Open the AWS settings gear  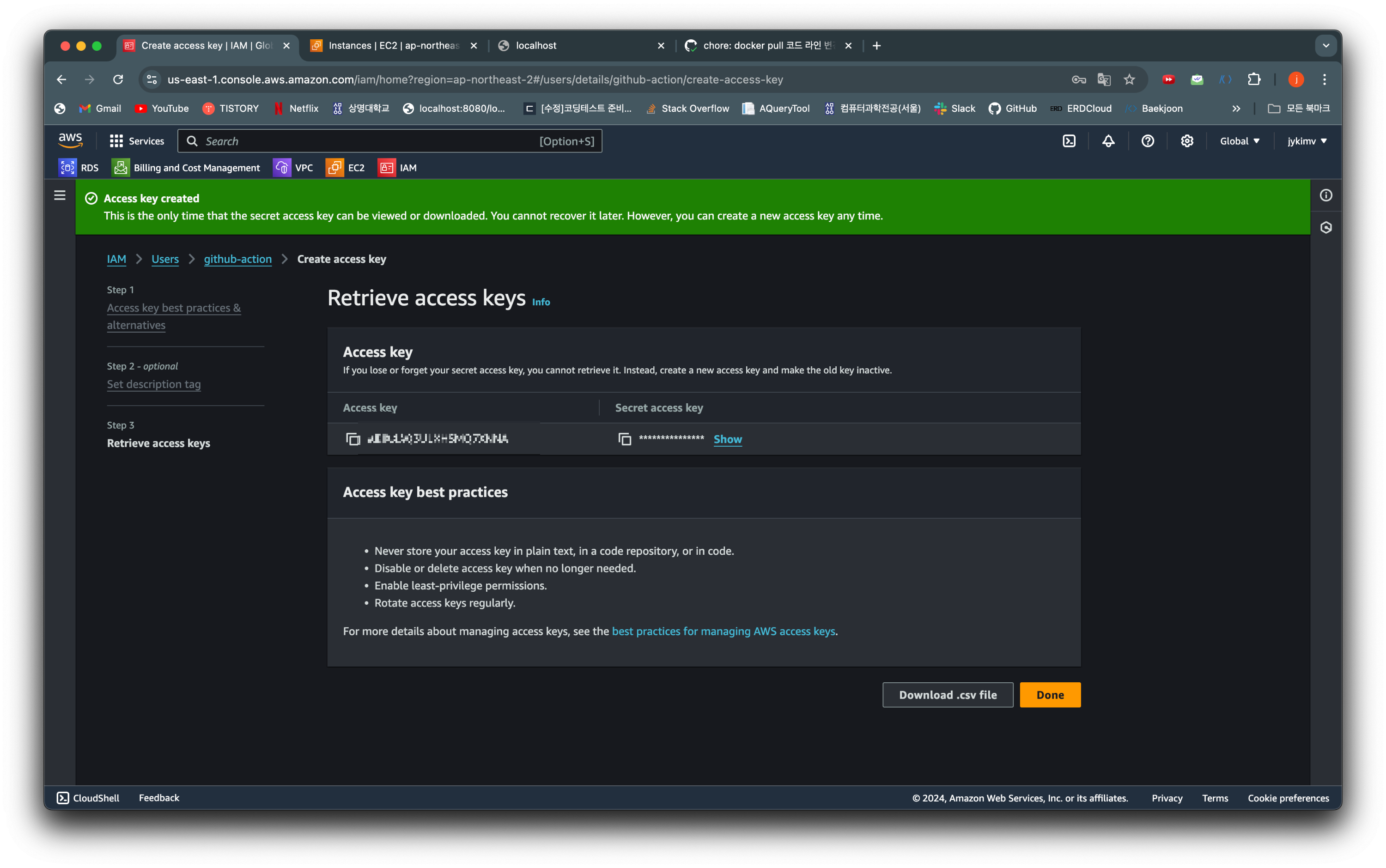point(1187,141)
